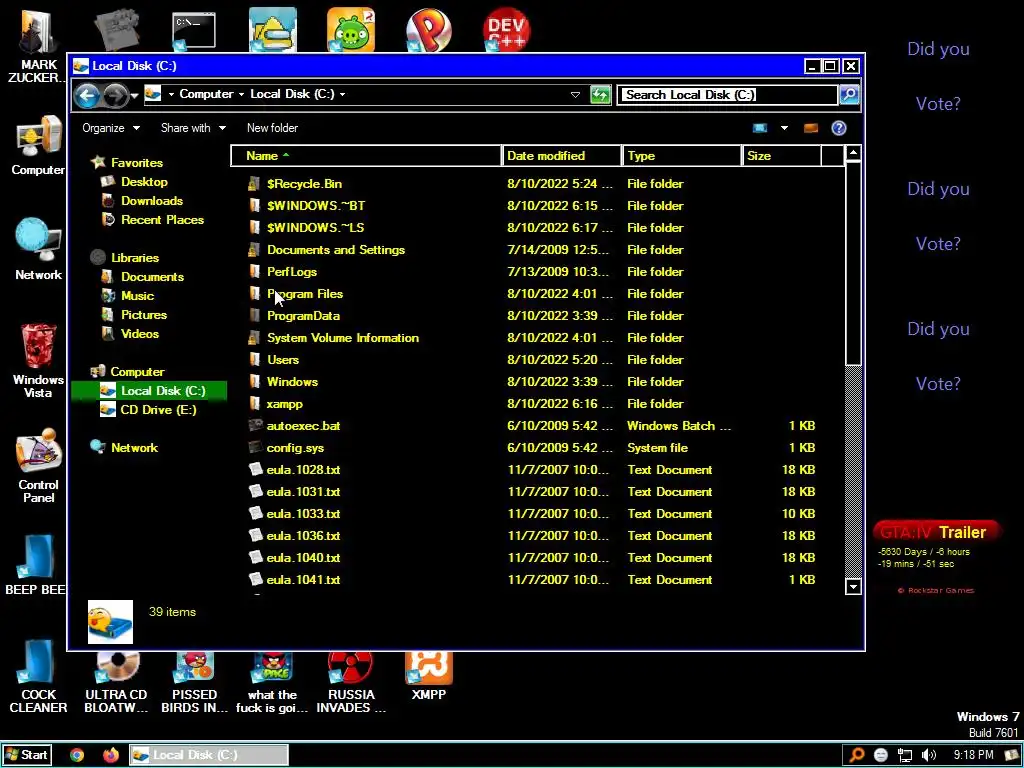This screenshot has height=768, width=1024.
Task: Open Music library in navigation pane
Action: pos(137,295)
